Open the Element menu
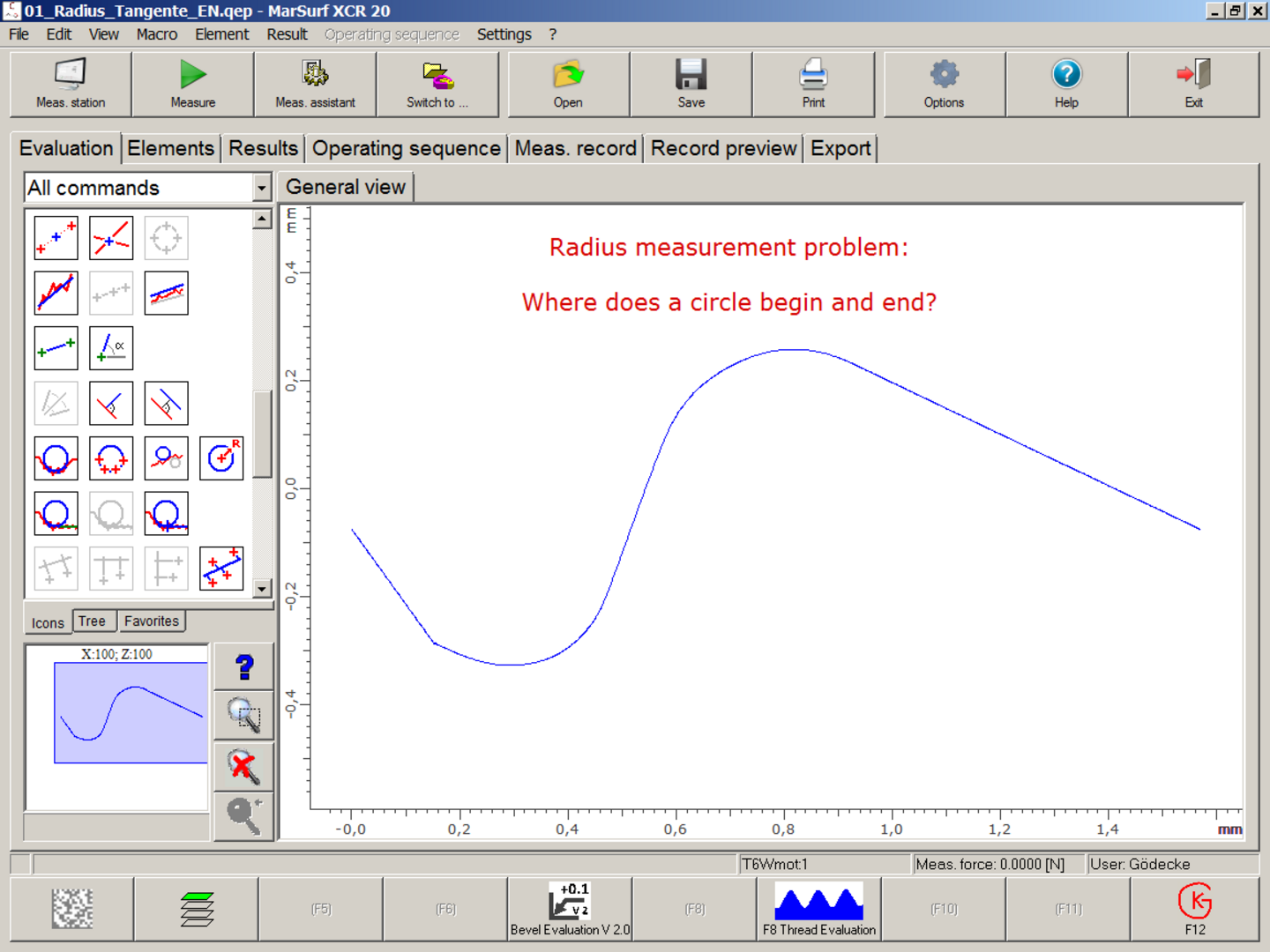Image resolution: width=1270 pixels, height=952 pixels. pyautogui.click(x=222, y=34)
